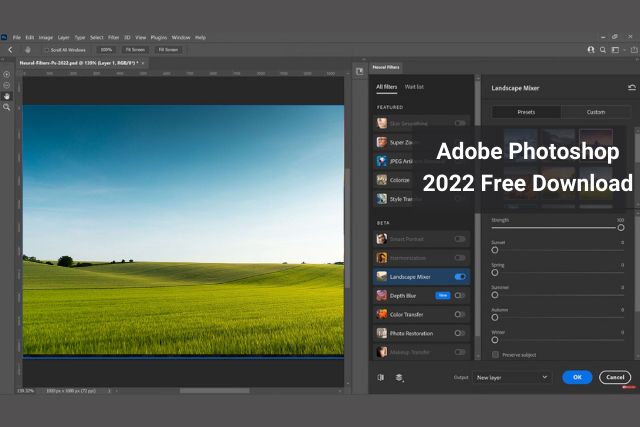Click the Color Transfer filter thumbnail icon
This screenshot has height=427, width=640.
[382, 314]
